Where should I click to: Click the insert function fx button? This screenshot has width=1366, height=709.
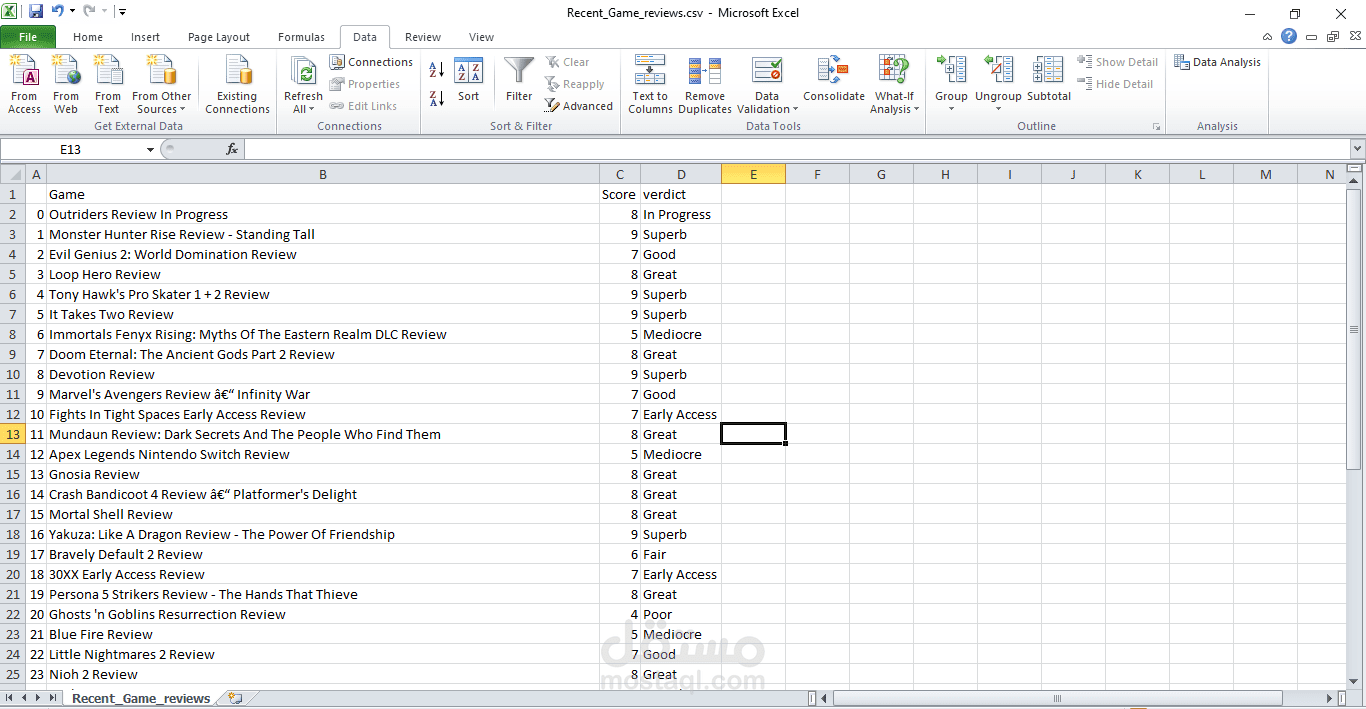(231, 149)
